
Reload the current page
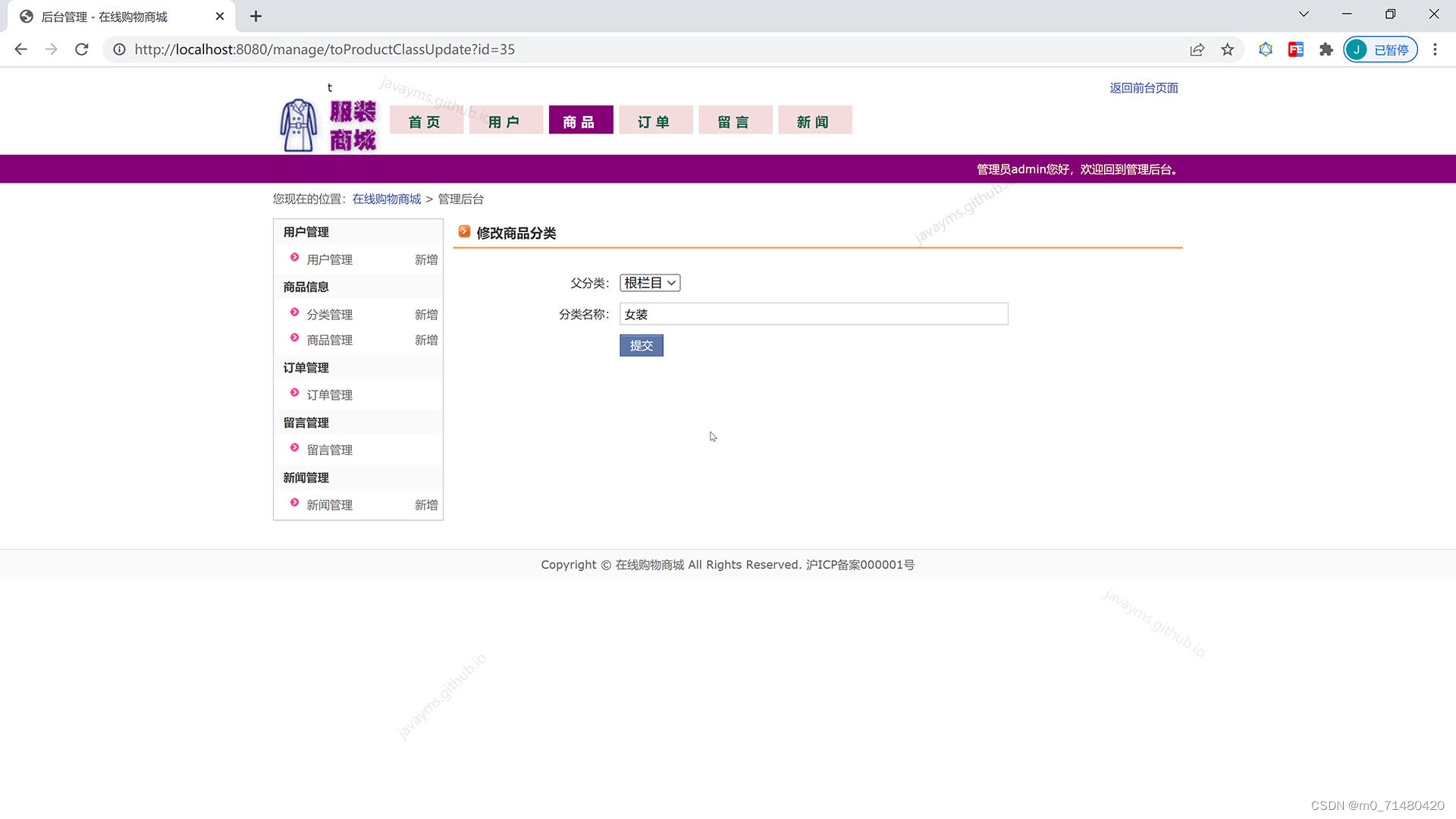pyautogui.click(x=82, y=49)
